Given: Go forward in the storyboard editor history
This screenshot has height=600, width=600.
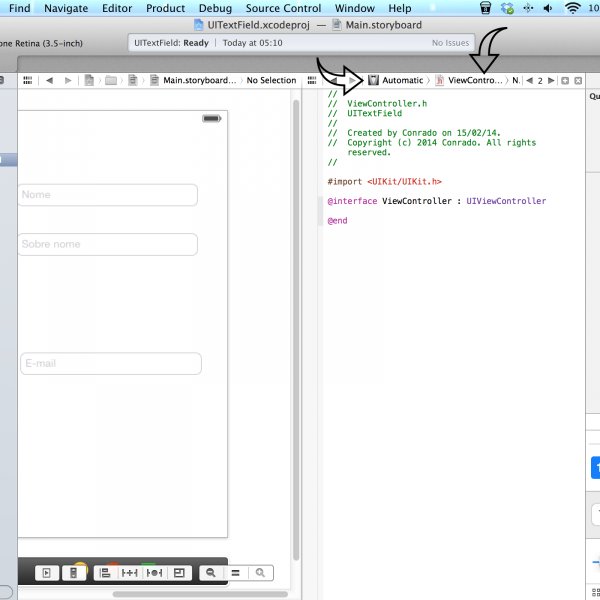Looking at the screenshot, I should 68,80.
